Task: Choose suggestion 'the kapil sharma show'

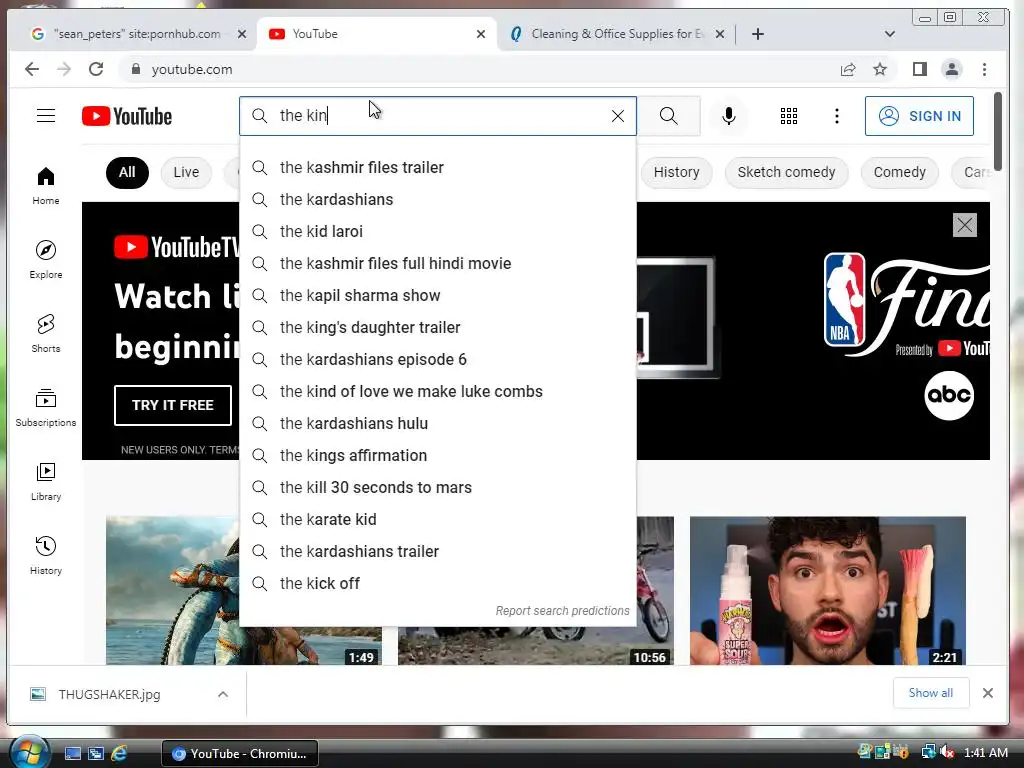Action: 438,296
